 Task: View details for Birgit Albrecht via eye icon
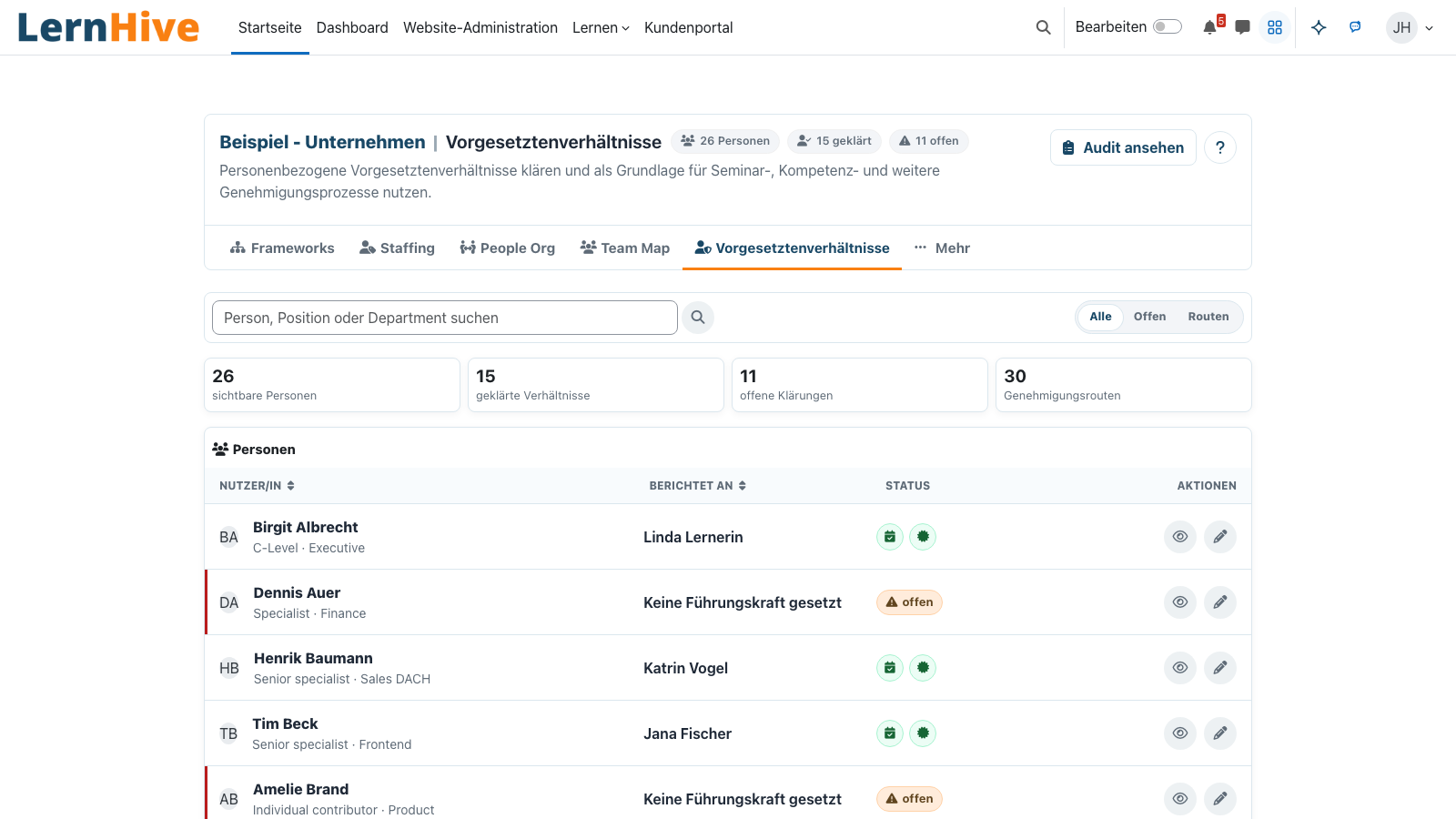pyautogui.click(x=1180, y=537)
